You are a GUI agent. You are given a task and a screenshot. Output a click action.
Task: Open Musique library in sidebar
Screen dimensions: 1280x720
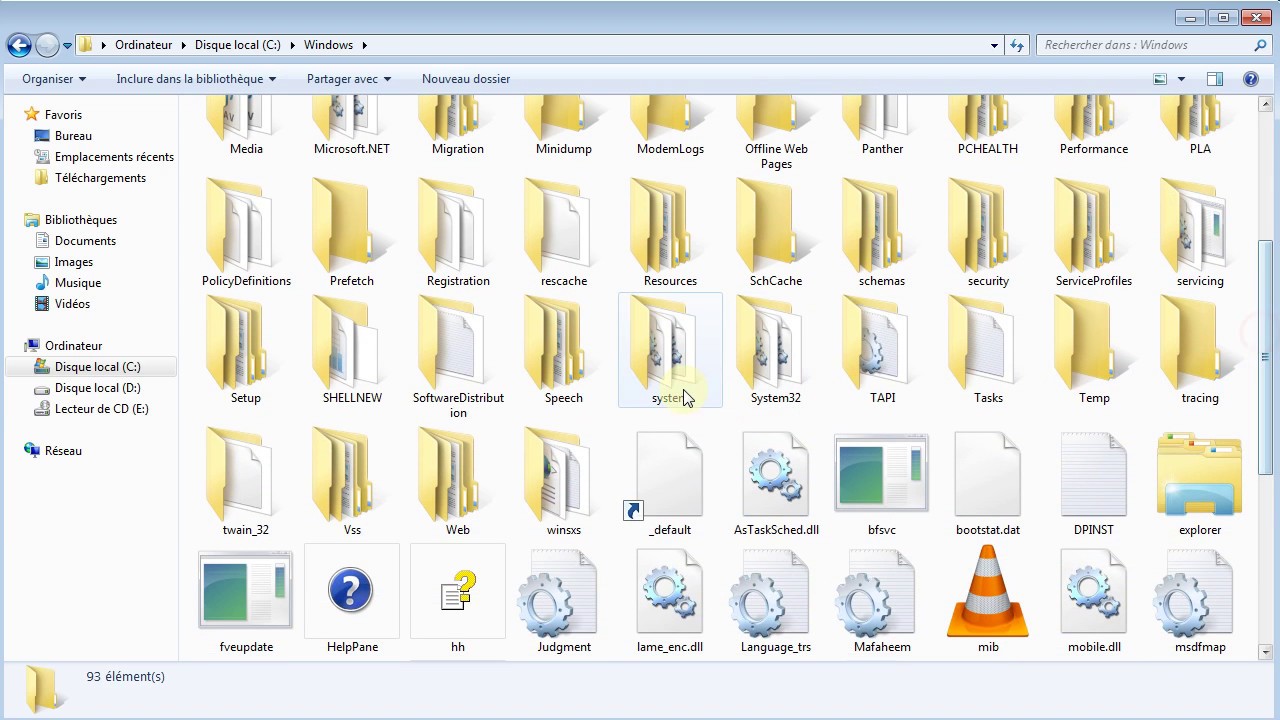coord(77,283)
